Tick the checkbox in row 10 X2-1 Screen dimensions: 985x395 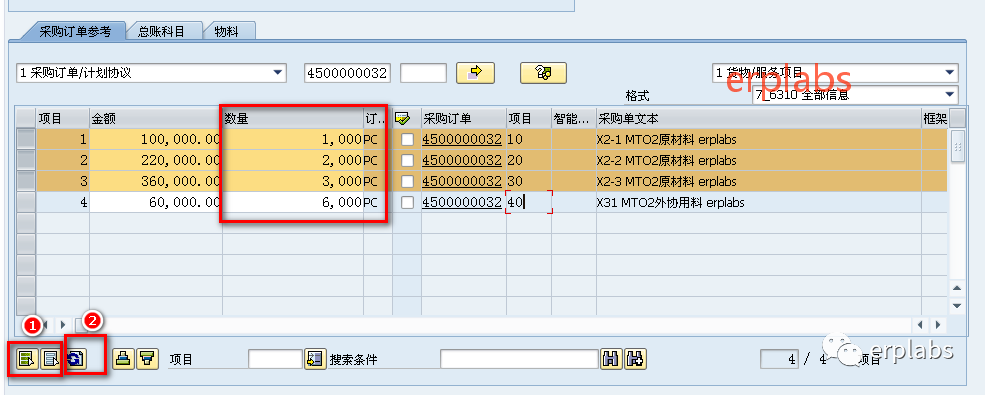point(408,139)
